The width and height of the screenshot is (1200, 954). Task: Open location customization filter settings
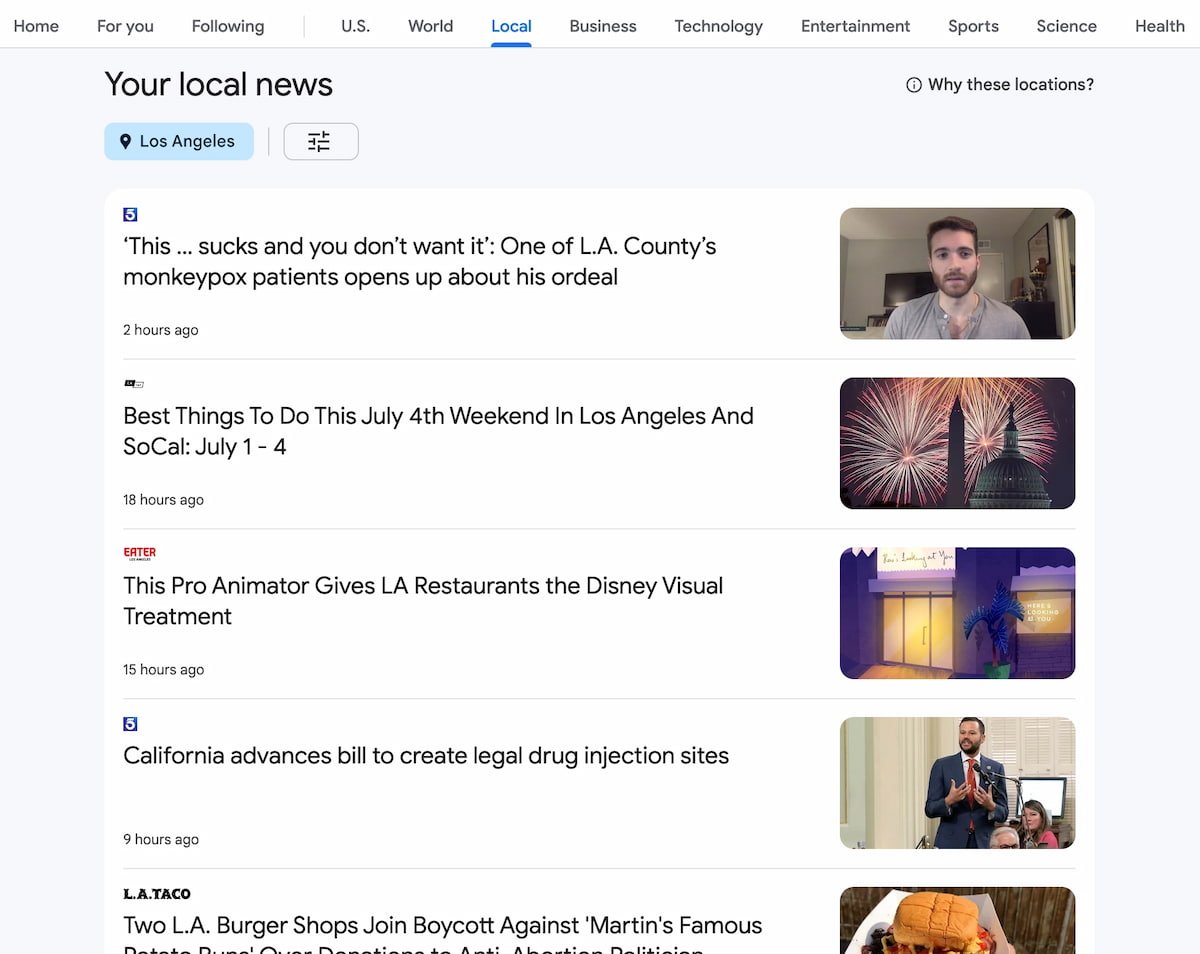320,141
